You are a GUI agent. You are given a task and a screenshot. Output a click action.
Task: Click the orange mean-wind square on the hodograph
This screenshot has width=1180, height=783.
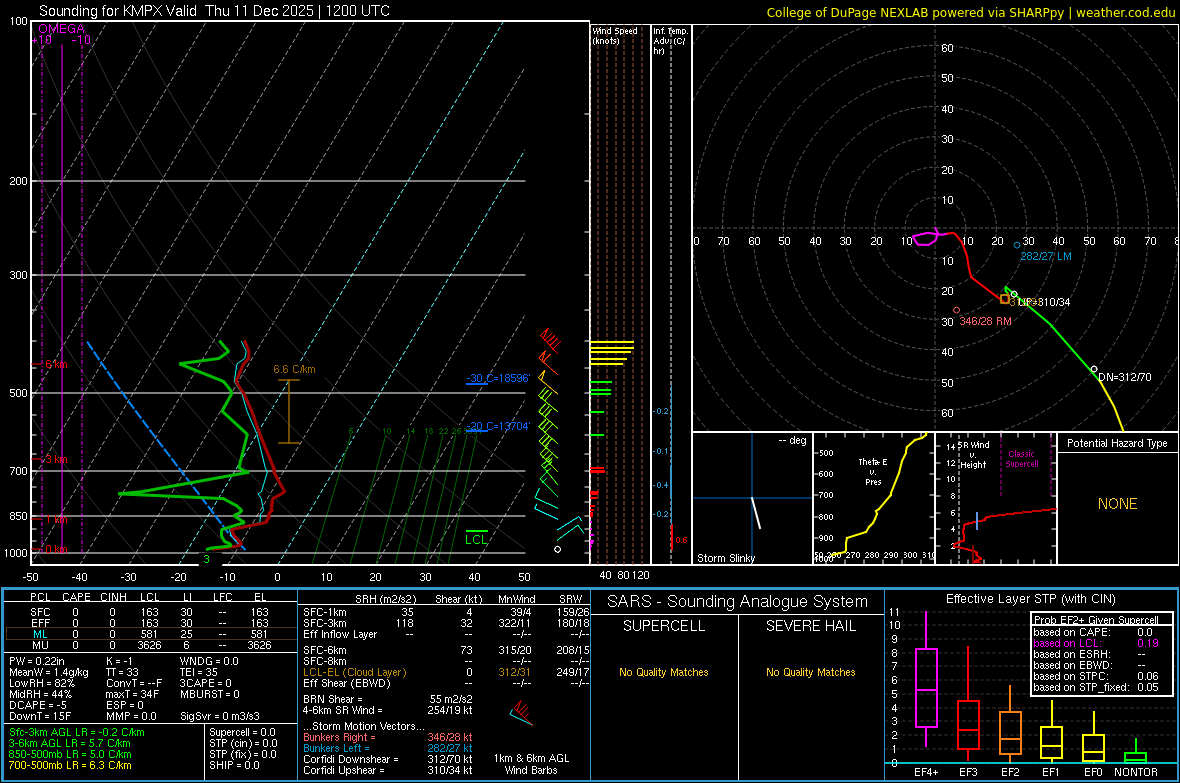click(x=1005, y=299)
